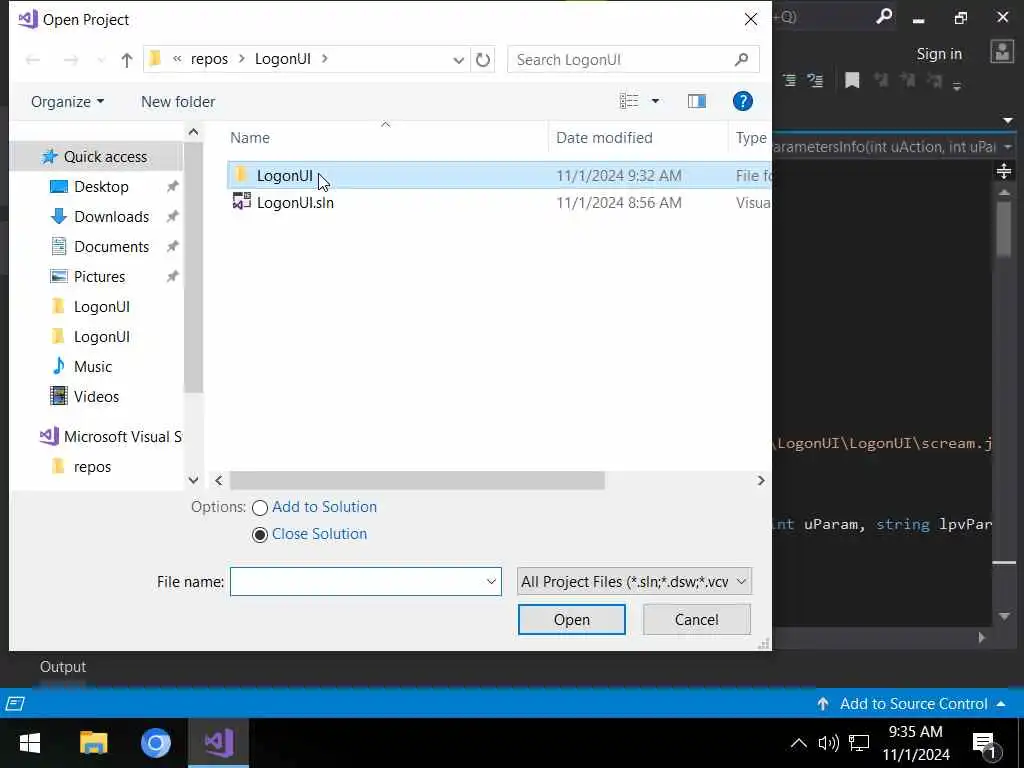
Task: Expand the recent locations dropdown arrow
Action: 101,60
